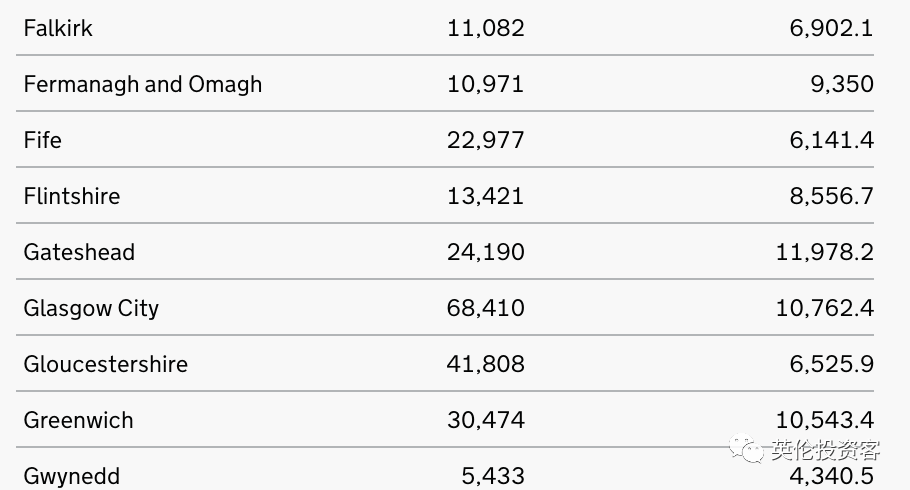This screenshot has height=490, width=910.
Task: Click the Gwynedd area name
Action: coord(72,477)
